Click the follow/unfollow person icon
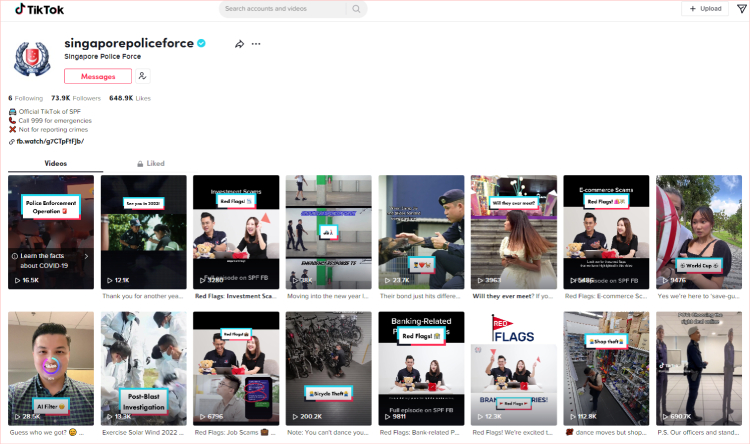Image resolution: width=750 pixels, height=444 pixels. [143, 76]
